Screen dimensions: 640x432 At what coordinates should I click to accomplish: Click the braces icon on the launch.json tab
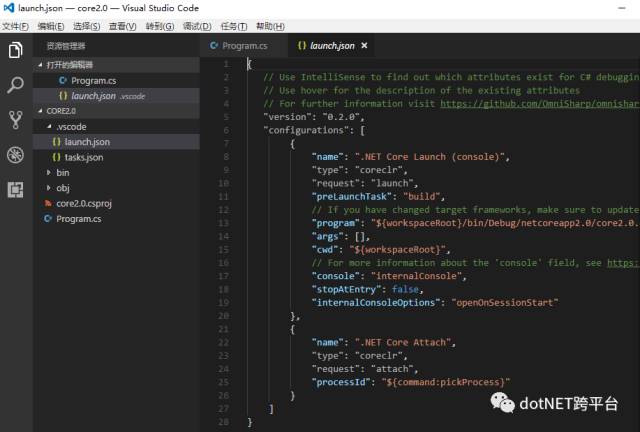(302, 45)
